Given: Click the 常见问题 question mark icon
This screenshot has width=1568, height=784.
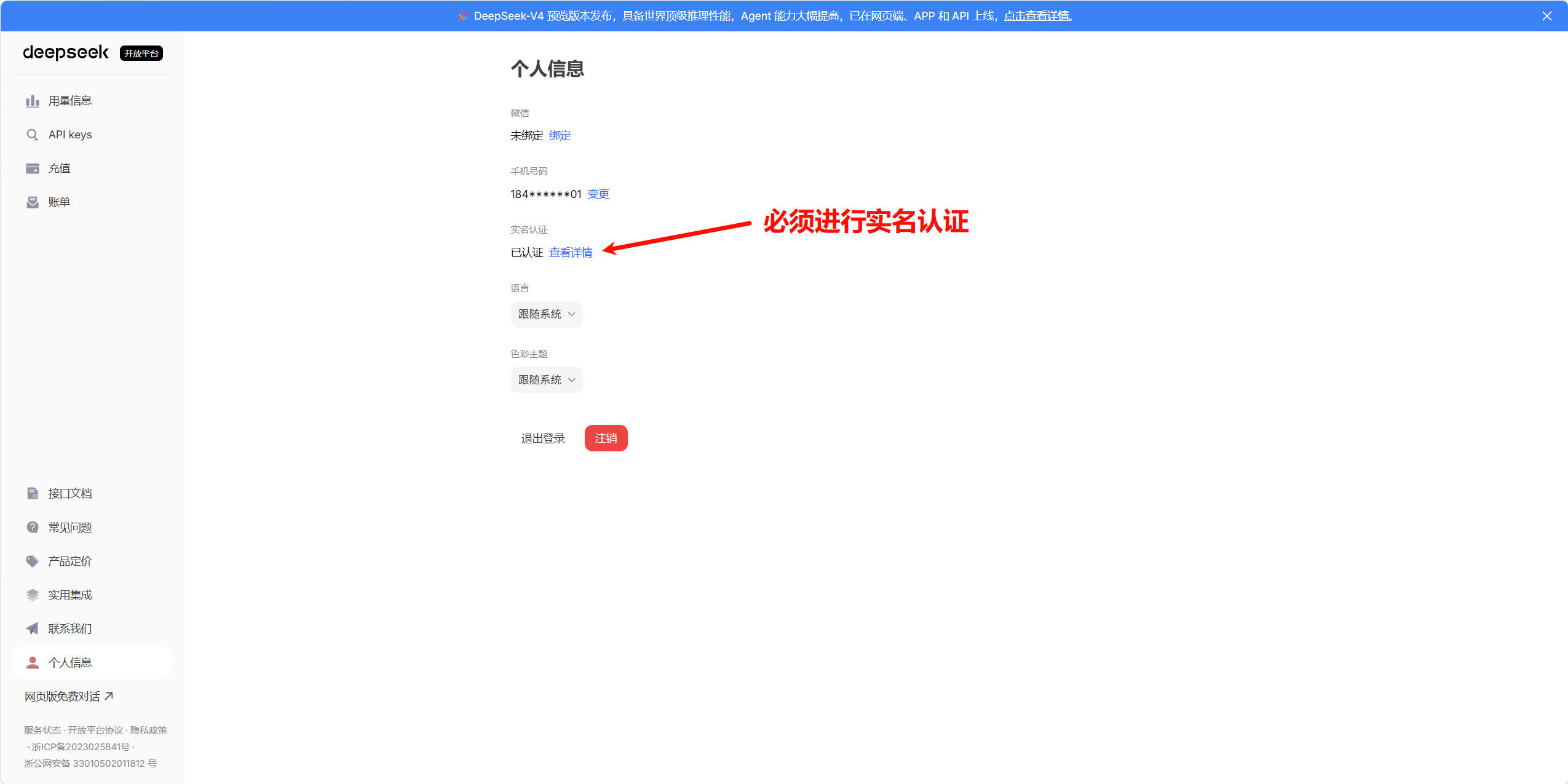Looking at the screenshot, I should [x=33, y=528].
